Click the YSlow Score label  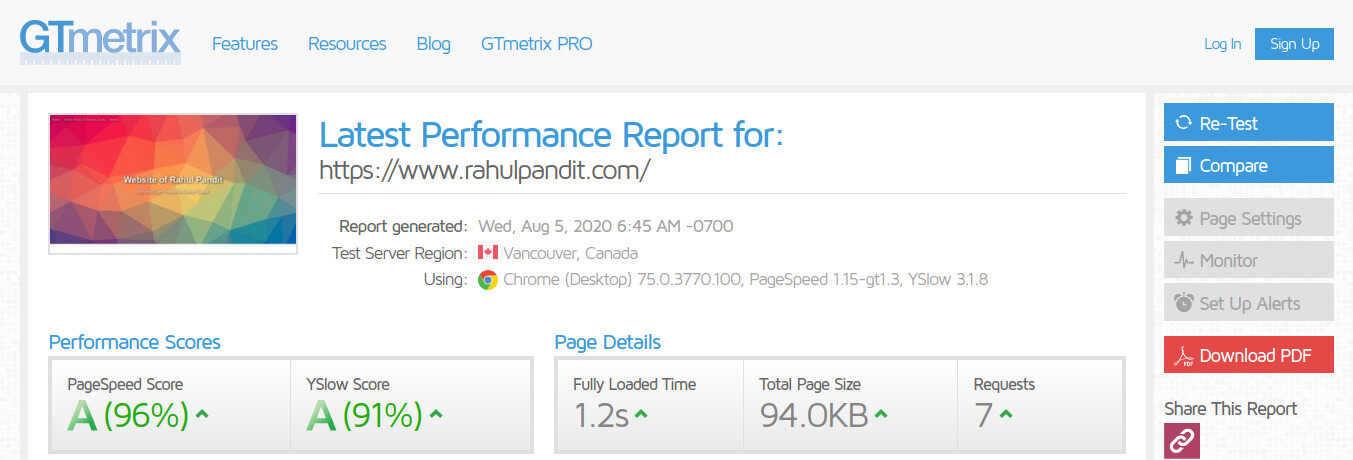(348, 384)
